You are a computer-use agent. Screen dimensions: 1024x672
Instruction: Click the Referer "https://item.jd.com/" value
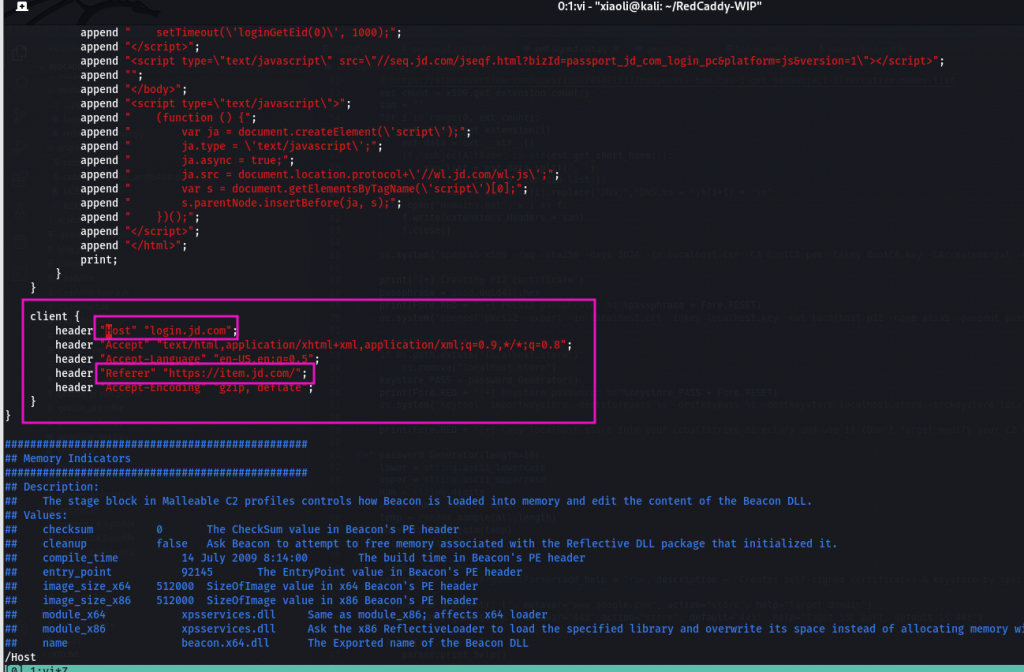[x=232, y=374]
